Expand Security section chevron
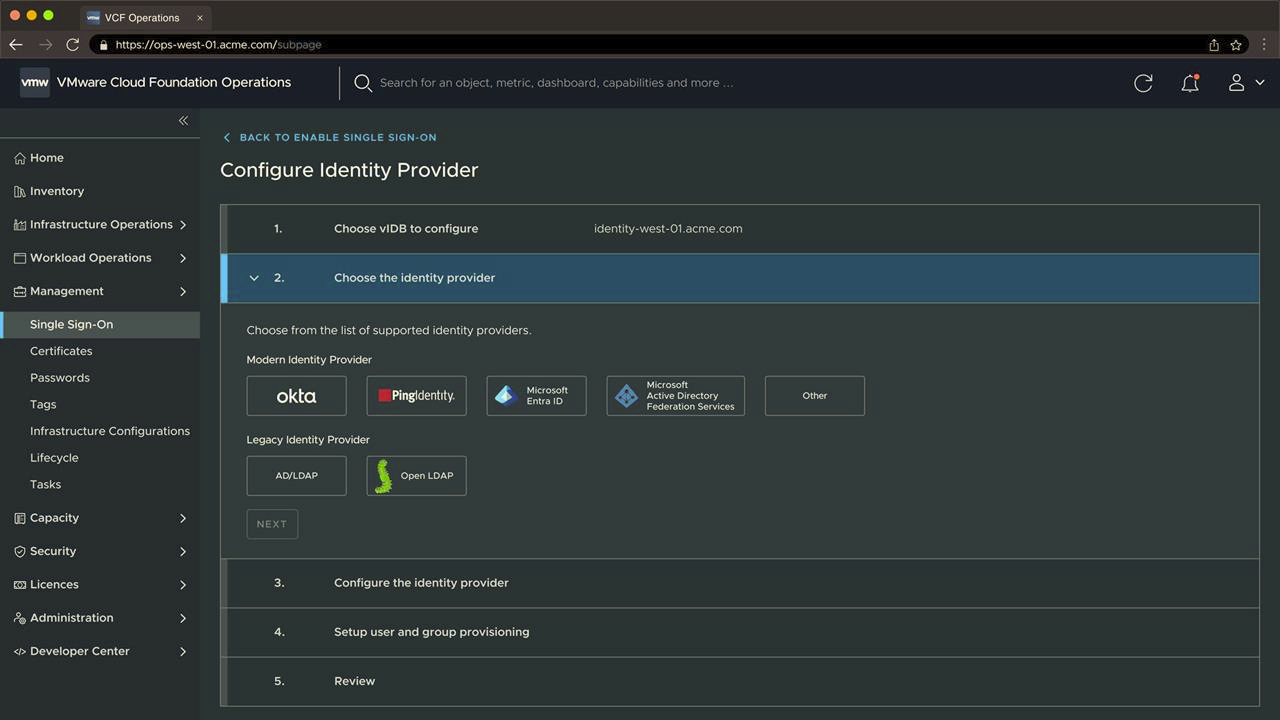 pyautogui.click(x=183, y=551)
